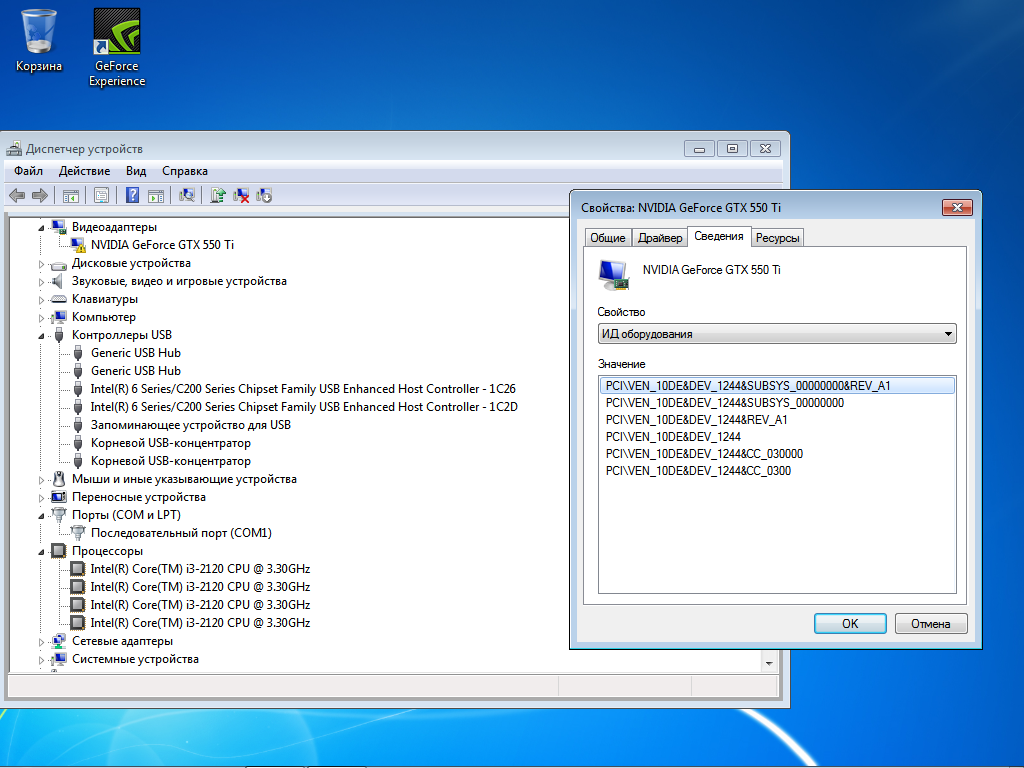The image size is (1024, 768).
Task: Click the USB mass storage device icon
Action: [78, 425]
